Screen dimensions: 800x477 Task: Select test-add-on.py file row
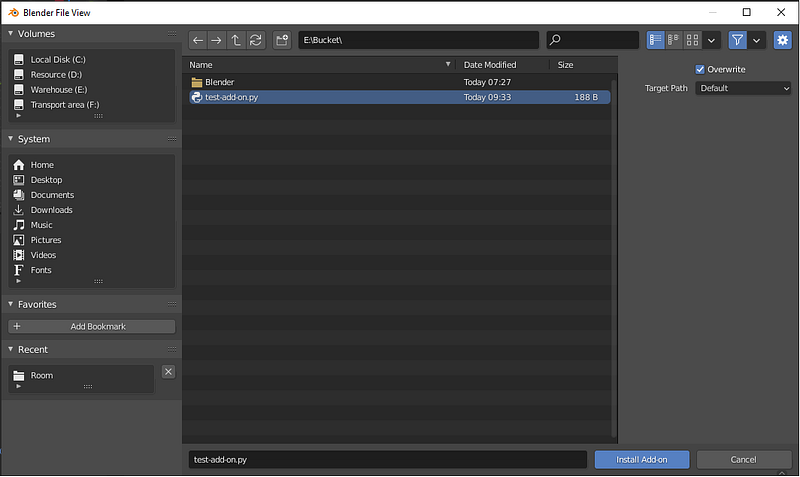[399, 97]
